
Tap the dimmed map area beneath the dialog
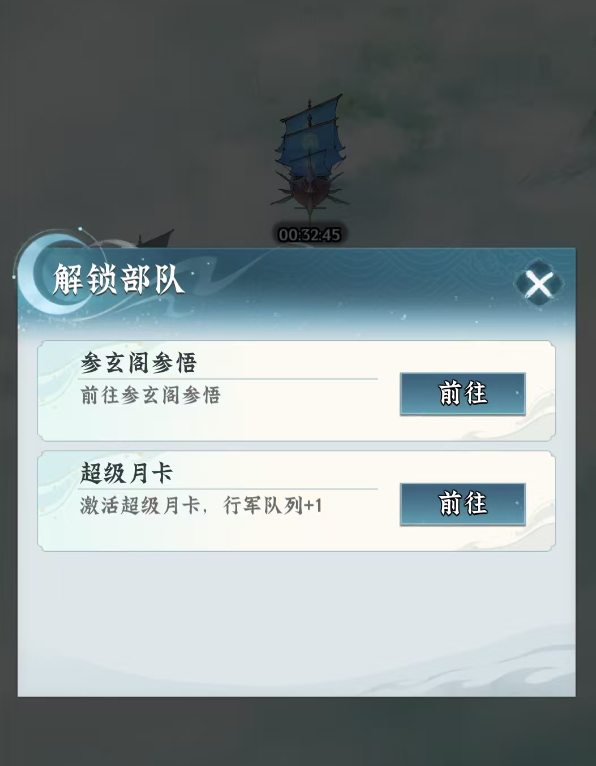(298, 731)
